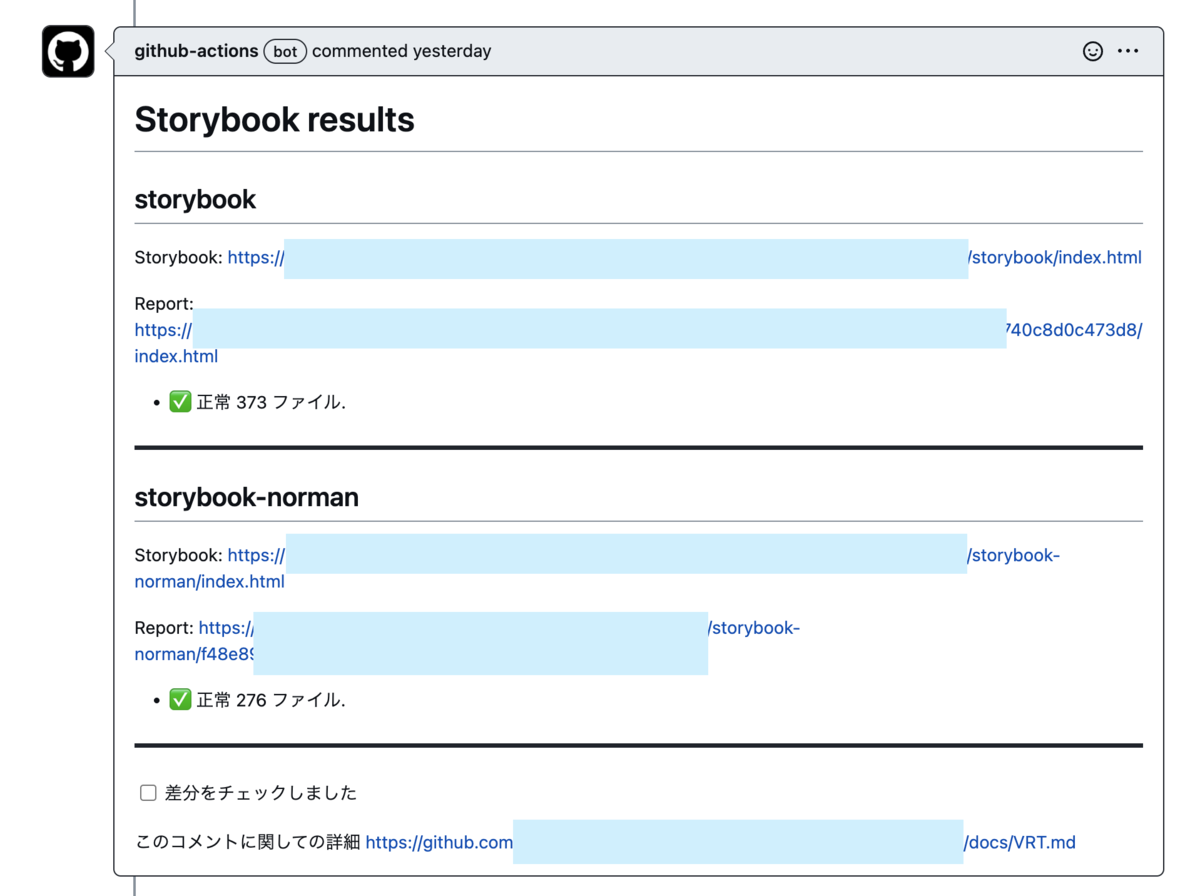Open the storybook/index.html Storybook link

coord(684,258)
